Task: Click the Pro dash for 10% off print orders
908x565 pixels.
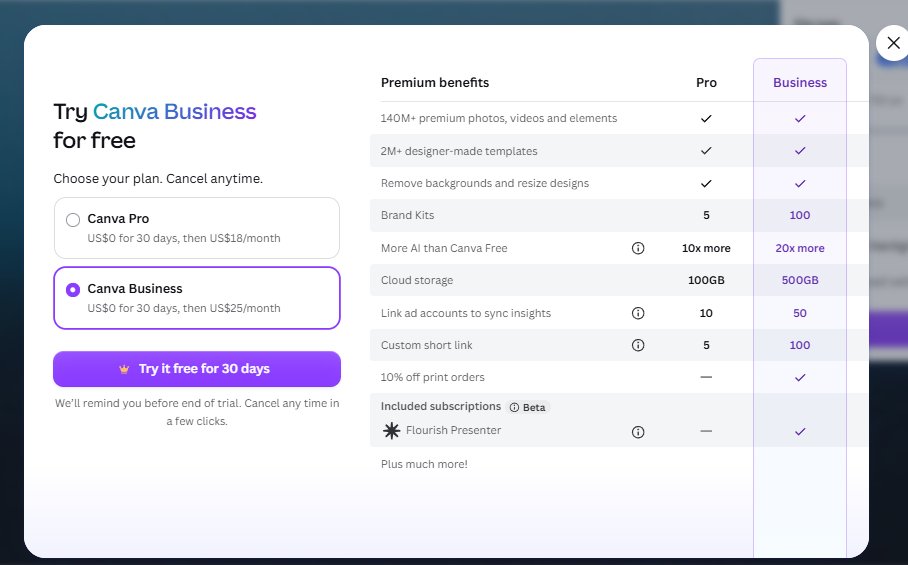Action: point(706,377)
